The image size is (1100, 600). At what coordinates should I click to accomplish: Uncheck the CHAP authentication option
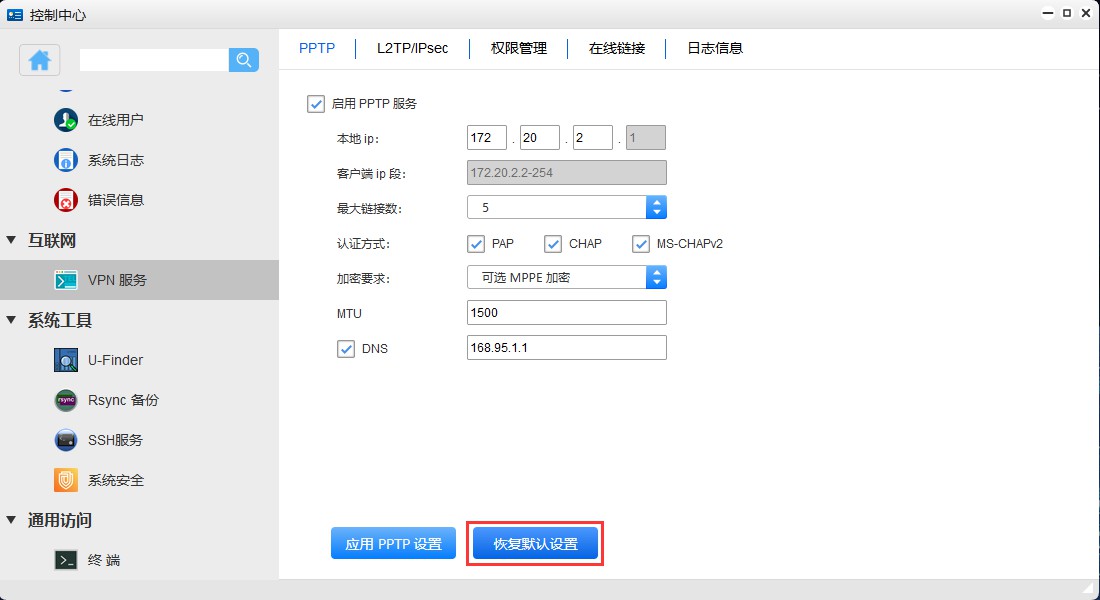click(554, 243)
